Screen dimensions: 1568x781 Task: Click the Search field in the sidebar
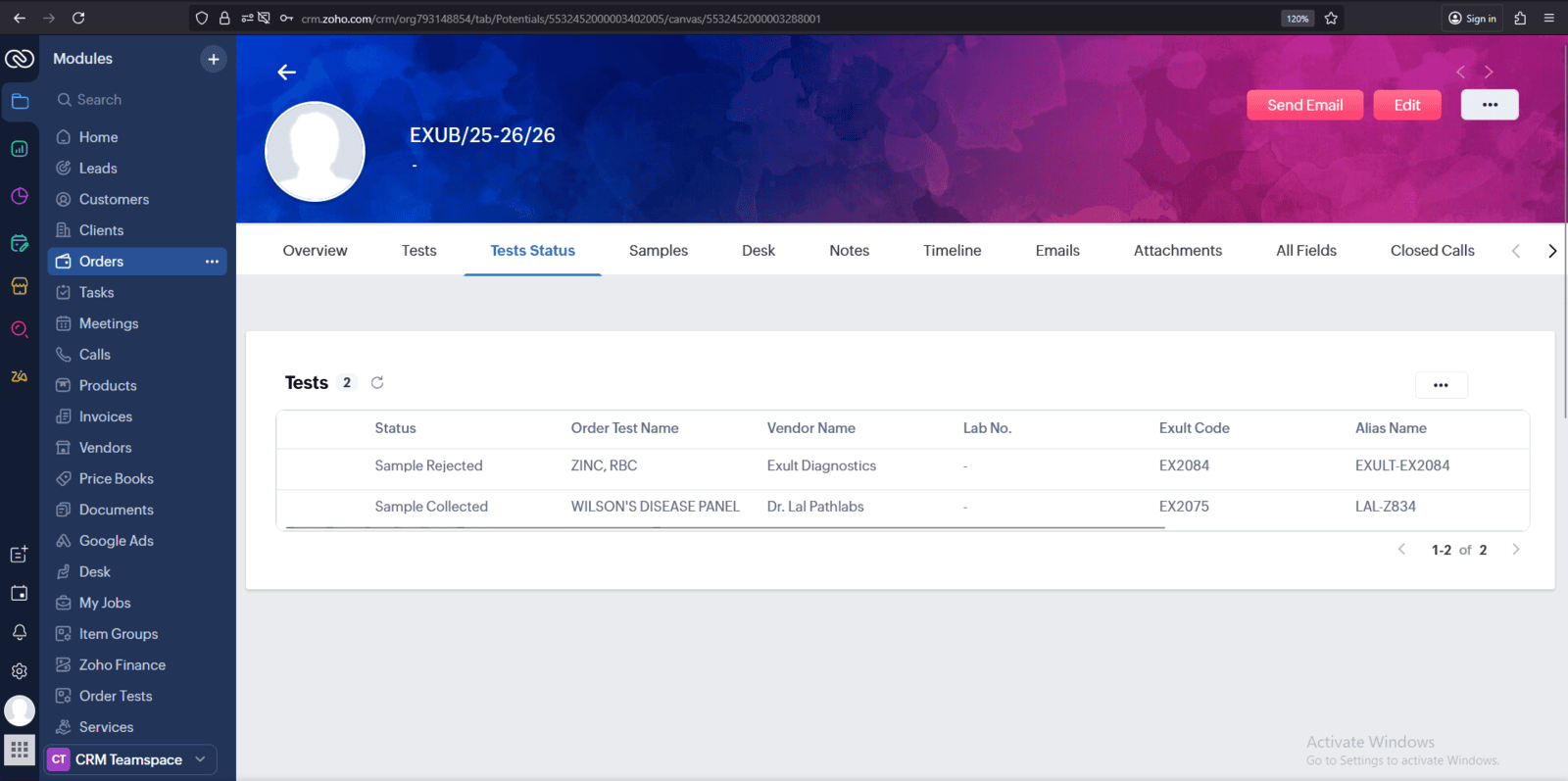[137, 100]
